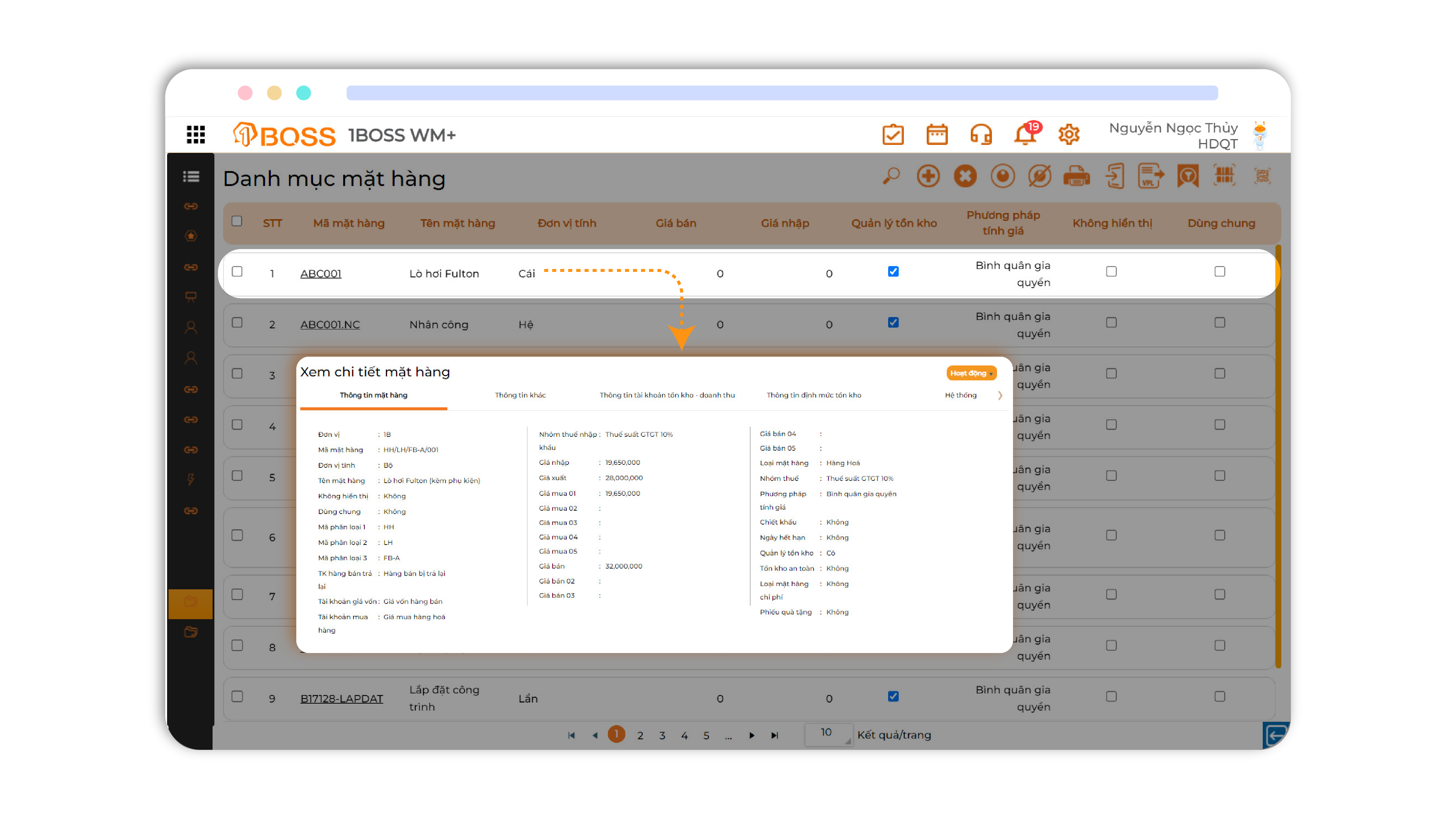Click the right chevron to show more tabs

1000,396
